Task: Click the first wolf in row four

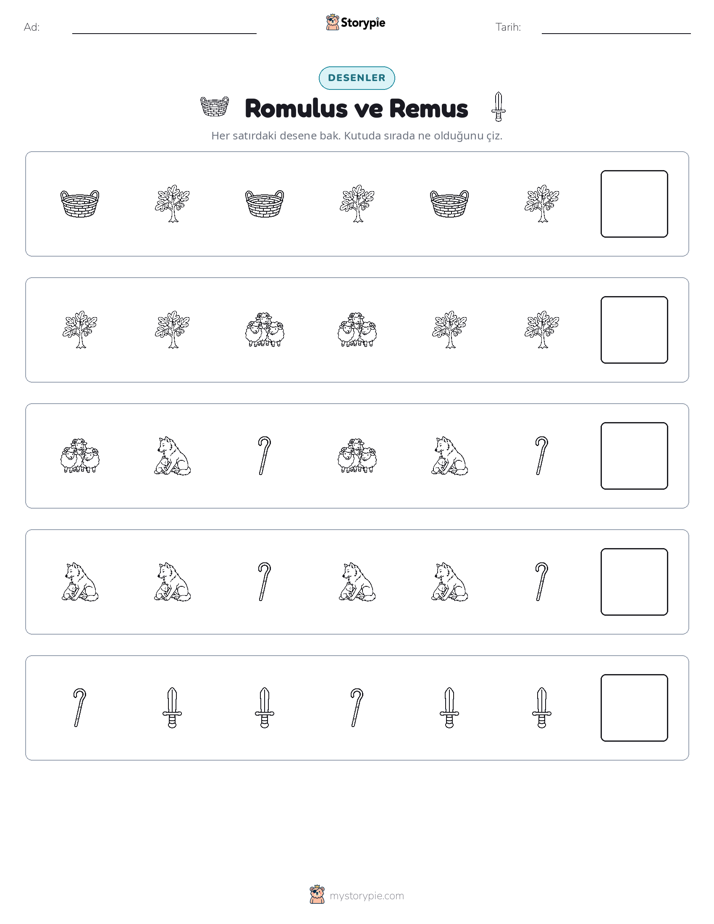Action: coord(80,582)
